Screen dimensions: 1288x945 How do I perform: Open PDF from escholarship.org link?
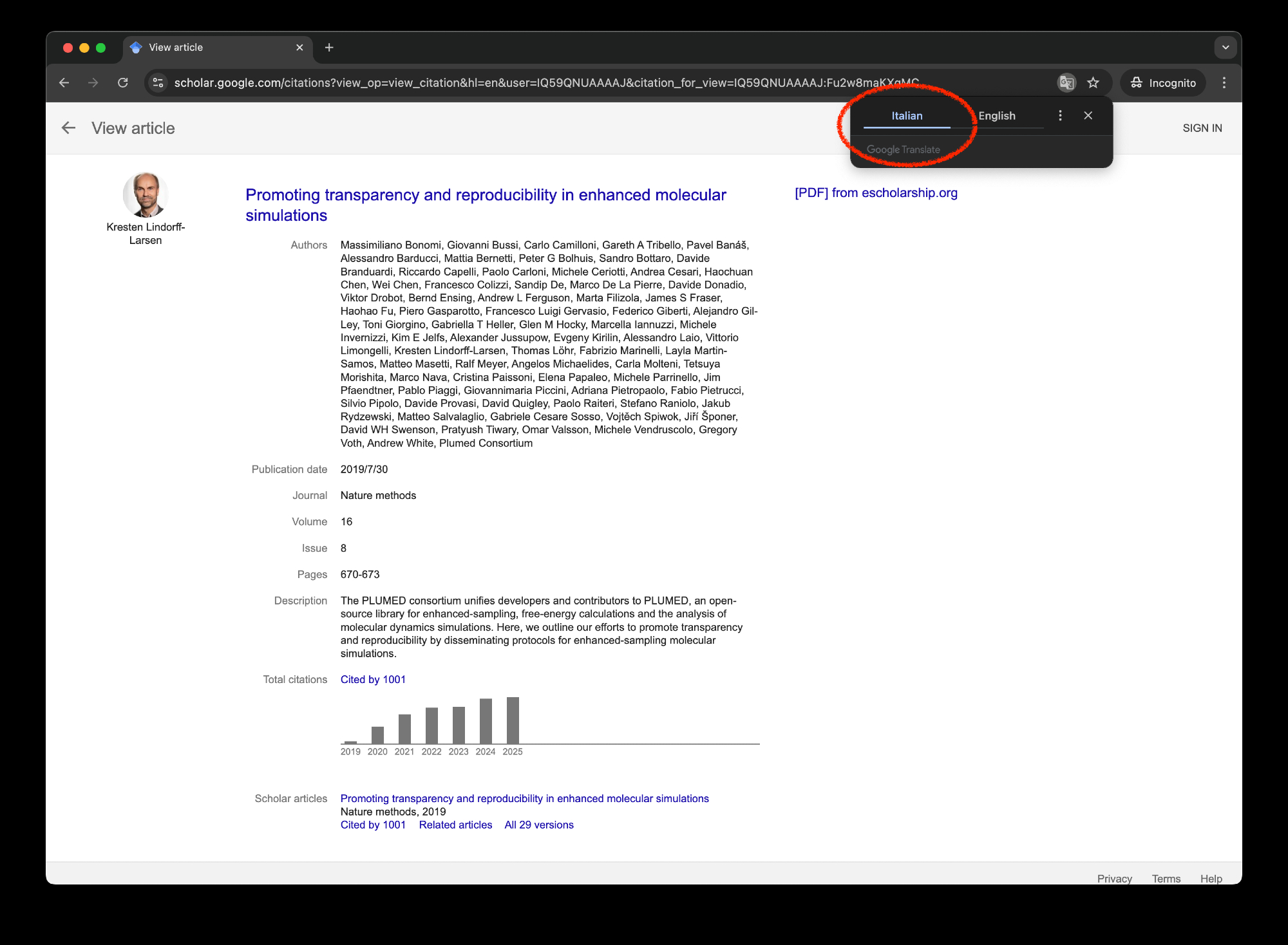point(876,193)
